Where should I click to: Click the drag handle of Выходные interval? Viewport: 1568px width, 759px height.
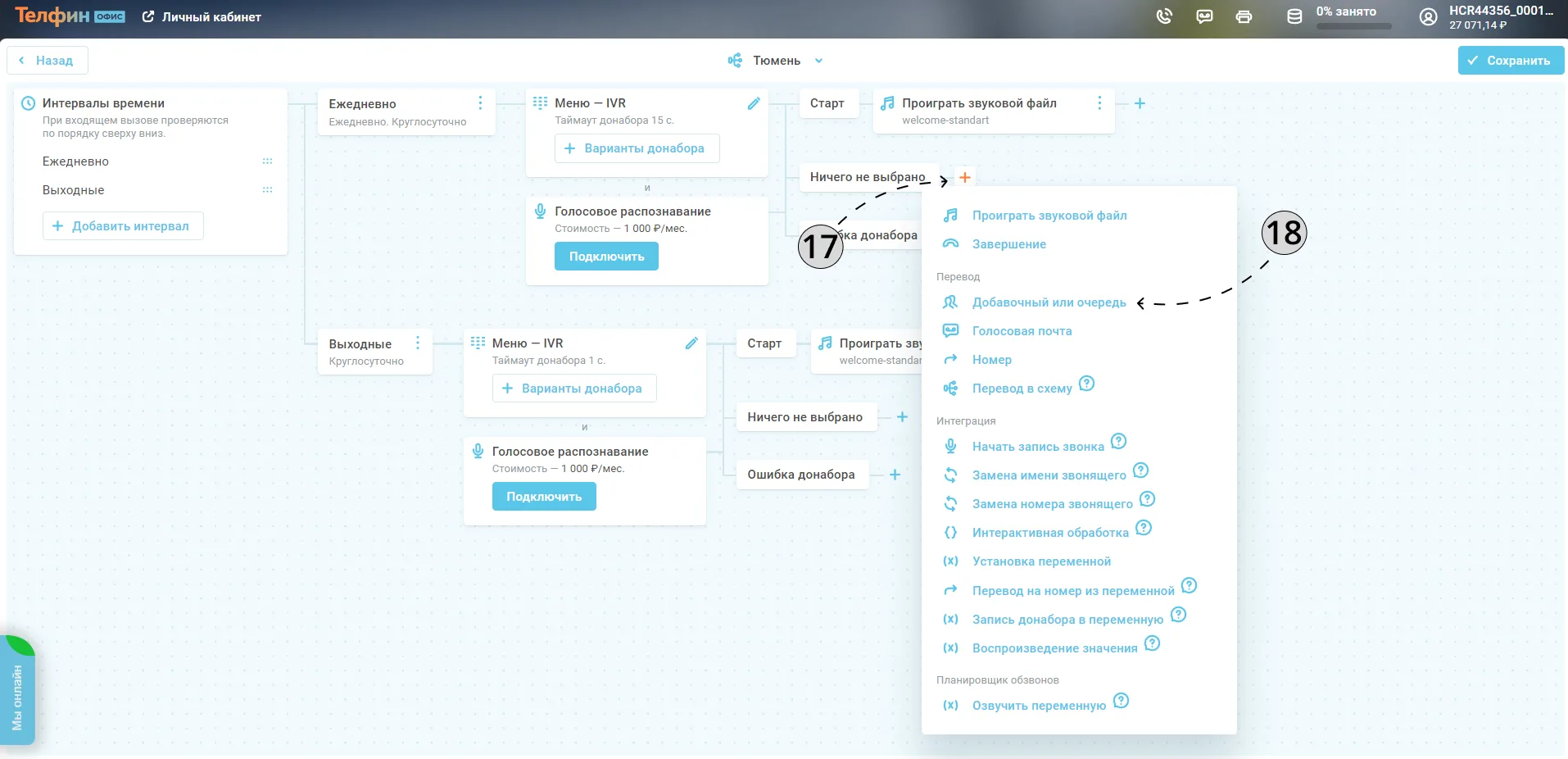coord(267,190)
